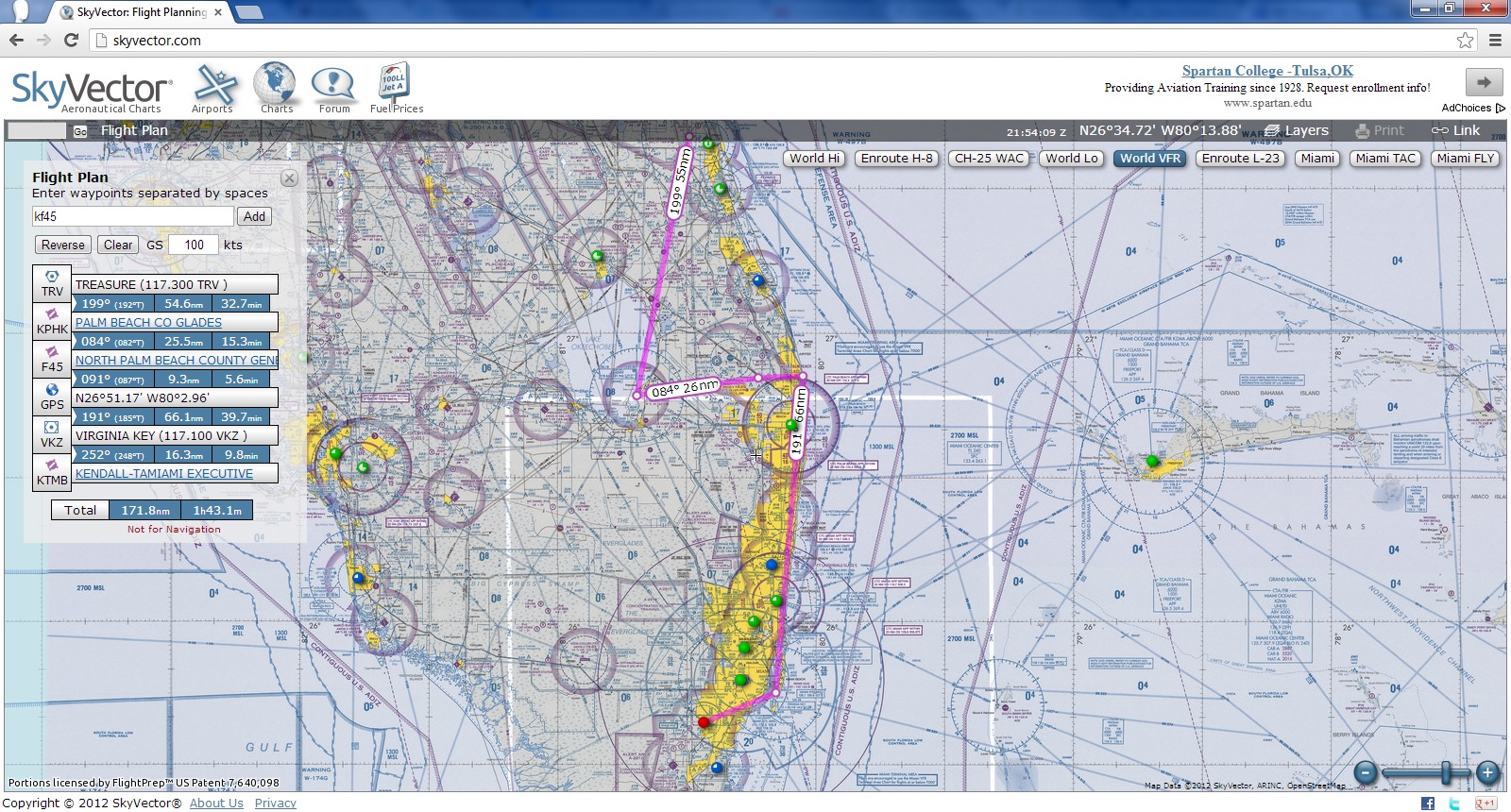Click the green airport marker on Grand Bahama
The image size is (1511, 812).
(1152, 461)
